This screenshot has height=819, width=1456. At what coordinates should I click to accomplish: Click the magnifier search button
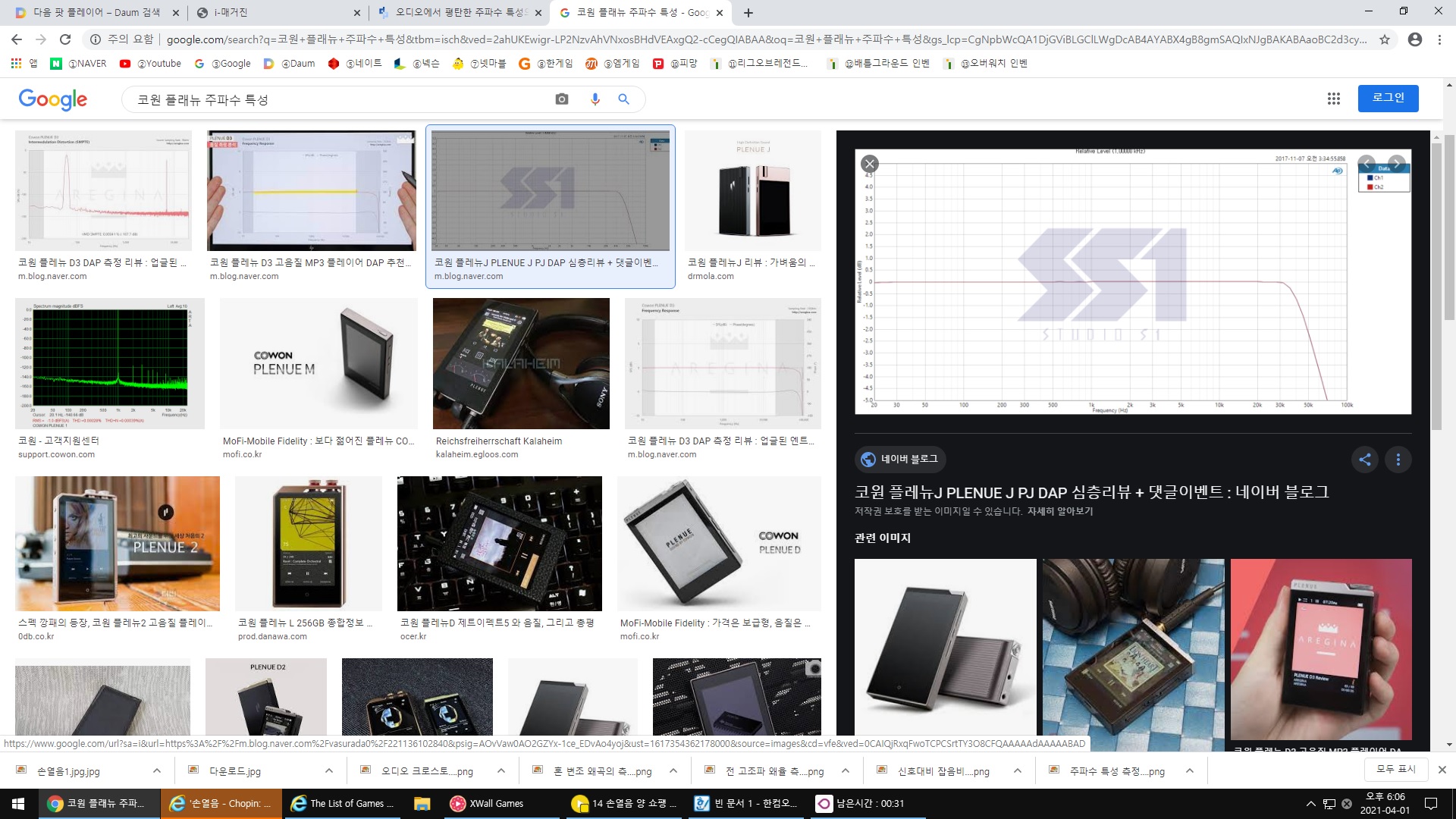point(623,99)
